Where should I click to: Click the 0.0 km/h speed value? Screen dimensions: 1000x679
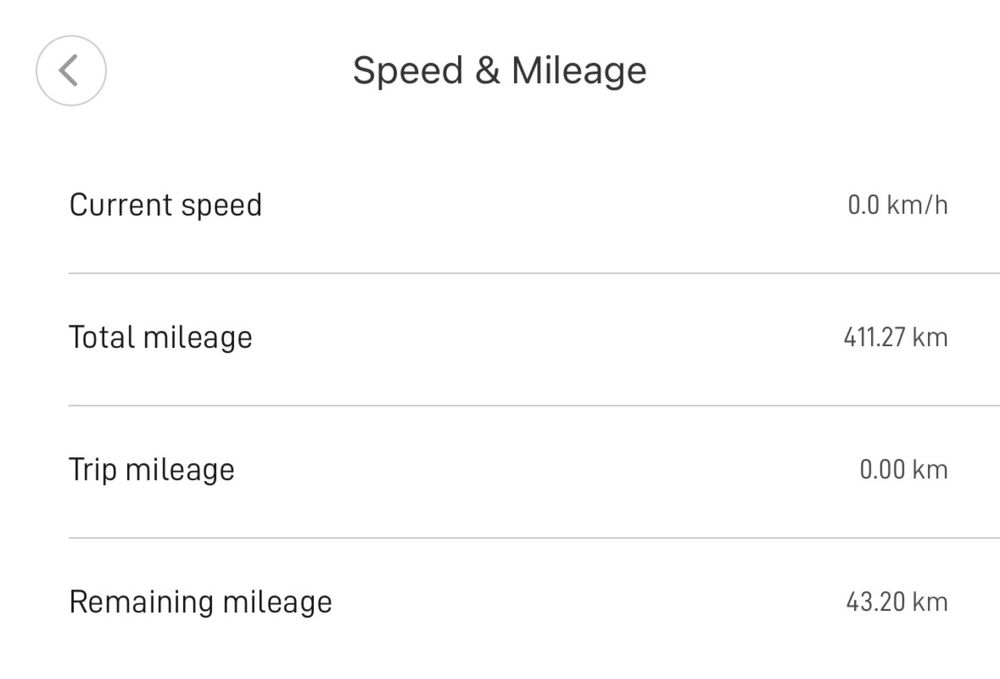coord(897,205)
